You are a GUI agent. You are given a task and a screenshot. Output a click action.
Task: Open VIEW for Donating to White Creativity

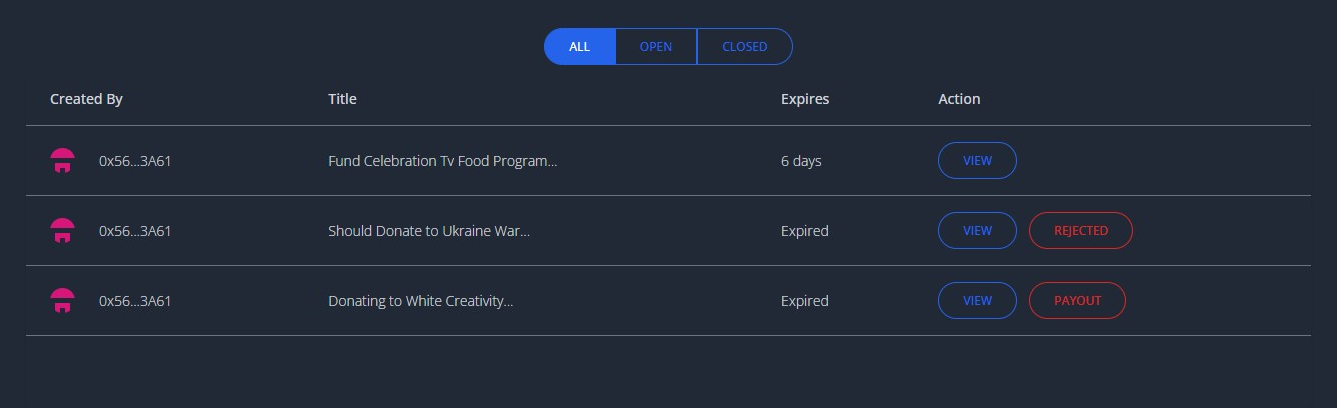(x=977, y=301)
